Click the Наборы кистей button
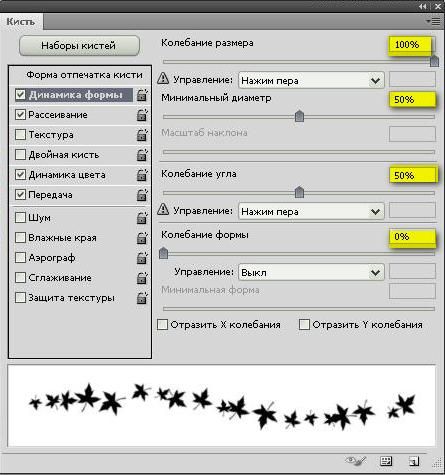445x475 pixels. (x=79, y=46)
